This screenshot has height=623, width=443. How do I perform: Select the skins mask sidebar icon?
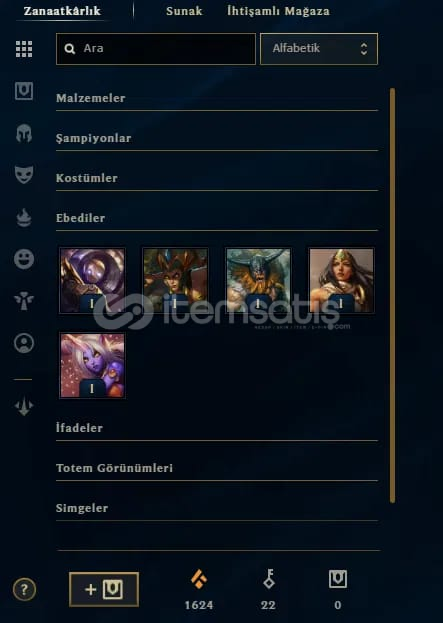pyautogui.click(x=24, y=174)
